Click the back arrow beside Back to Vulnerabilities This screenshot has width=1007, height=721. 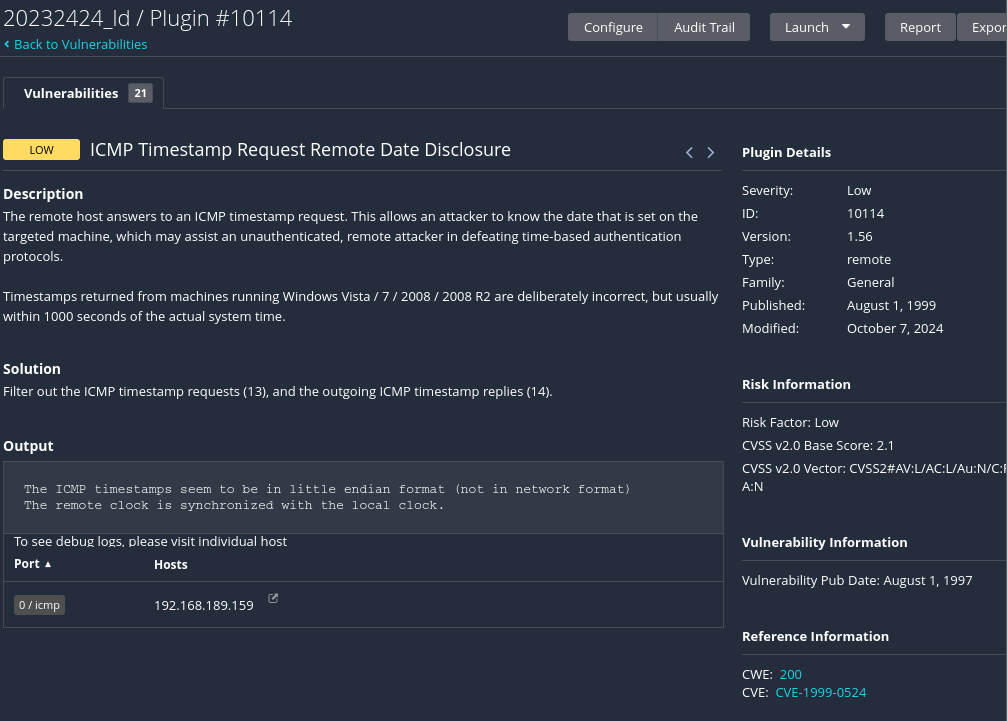click(x=7, y=45)
